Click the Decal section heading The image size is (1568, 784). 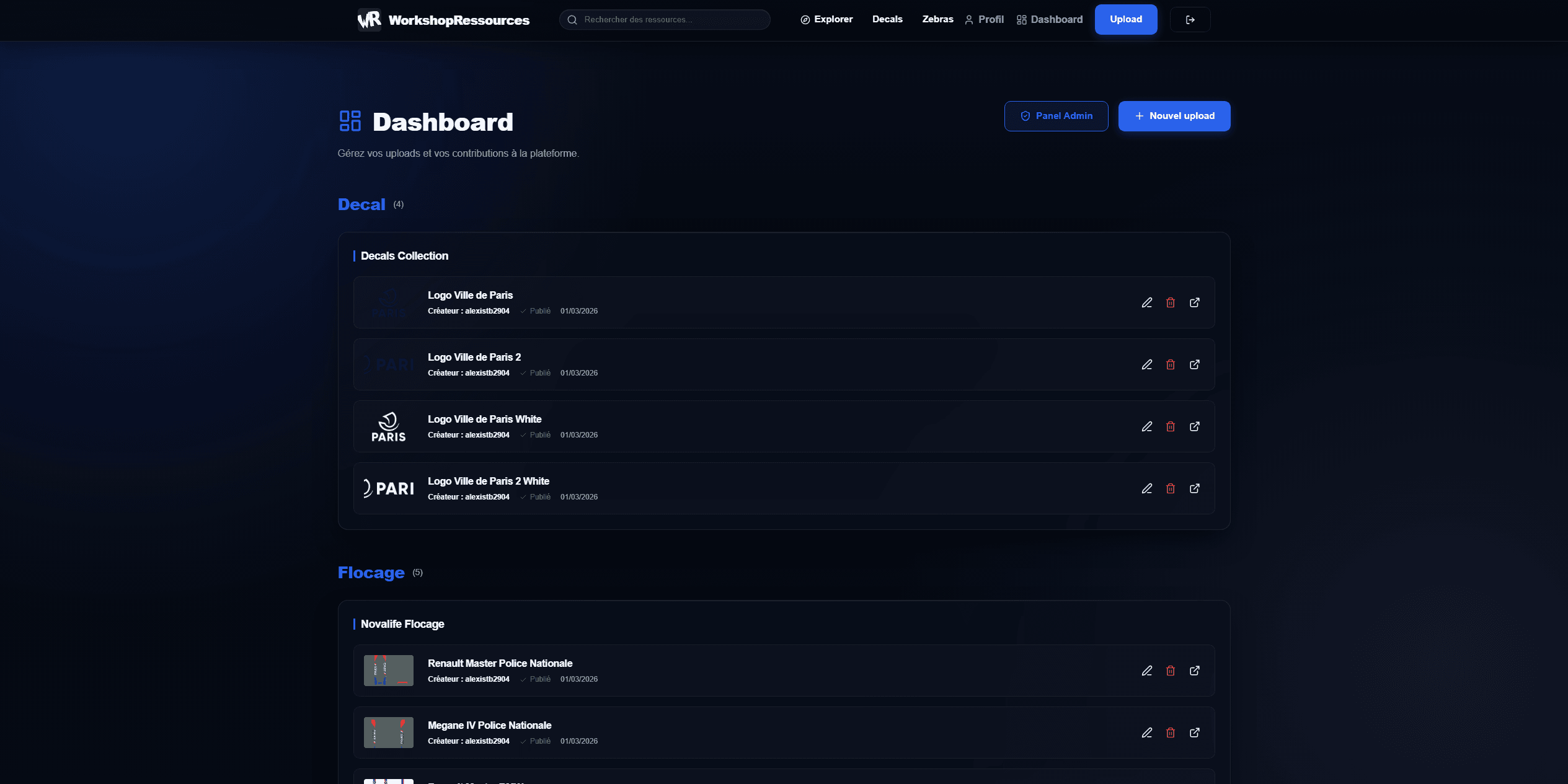pos(361,205)
